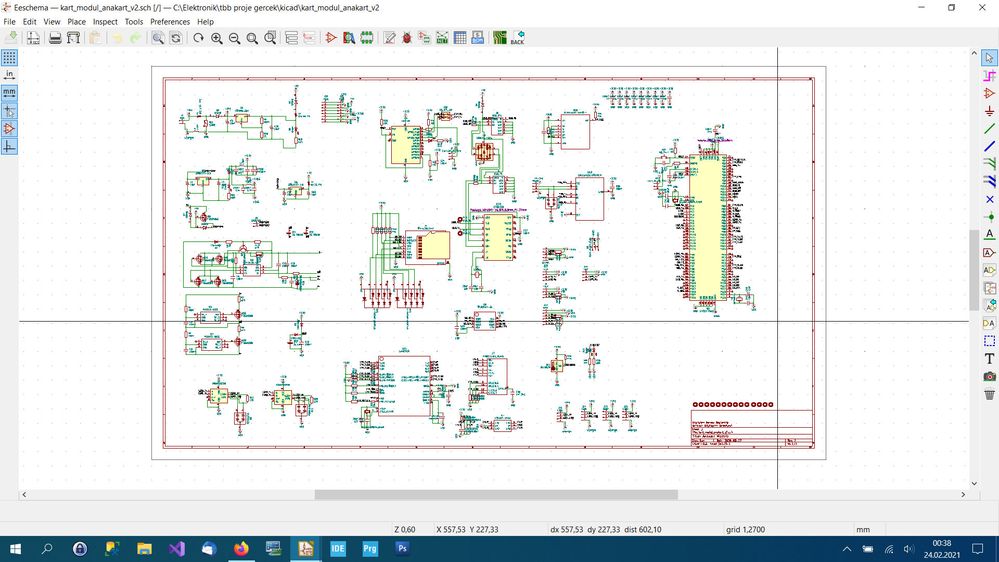
Task: Zoom to fit the schematic page
Action: pyautogui.click(x=252, y=38)
